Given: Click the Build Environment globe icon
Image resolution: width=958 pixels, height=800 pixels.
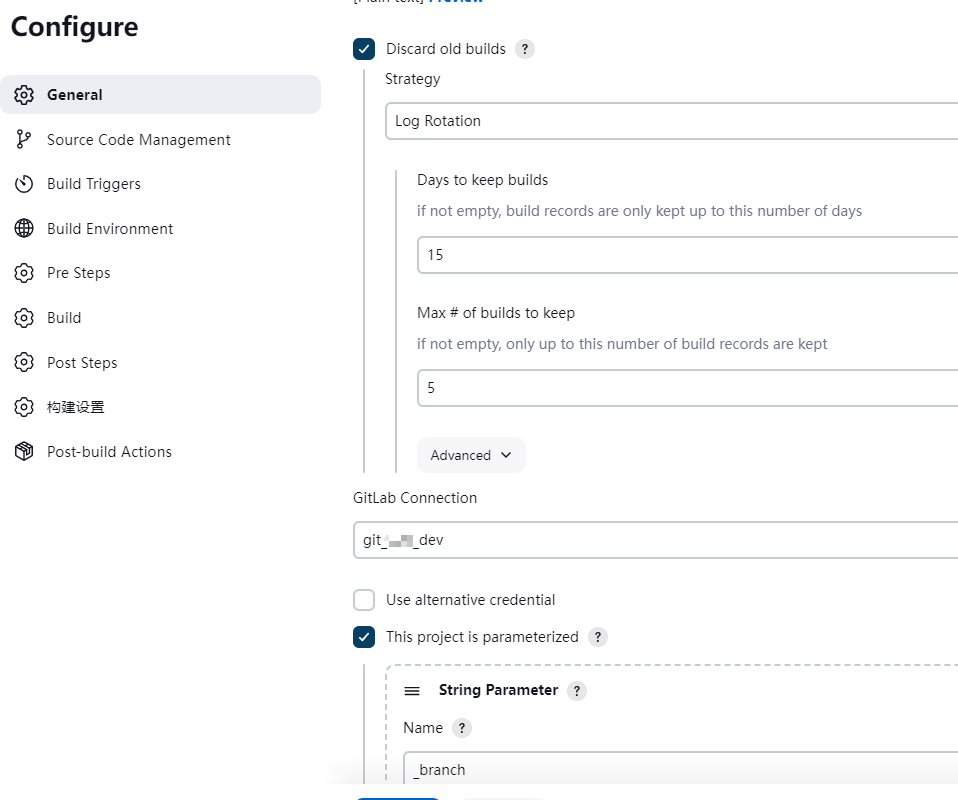Looking at the screenshot, I should (x=24, y=229).
